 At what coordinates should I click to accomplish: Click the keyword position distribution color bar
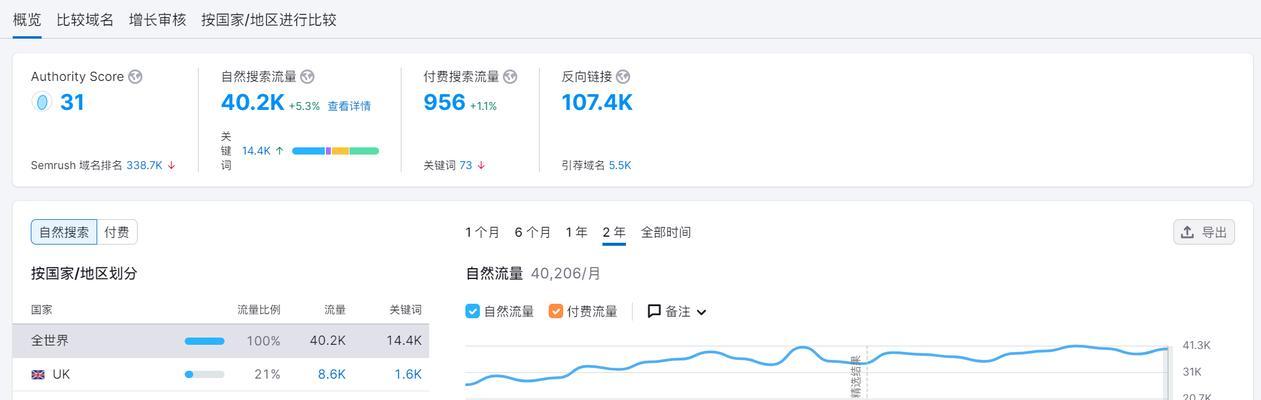click(x=335, y=151)
